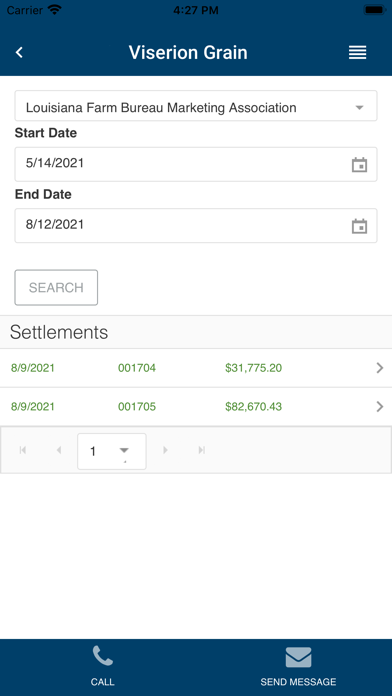Viewport: 392px width, 696px height.
Task: Click the End Date input field
Action: 196,225
